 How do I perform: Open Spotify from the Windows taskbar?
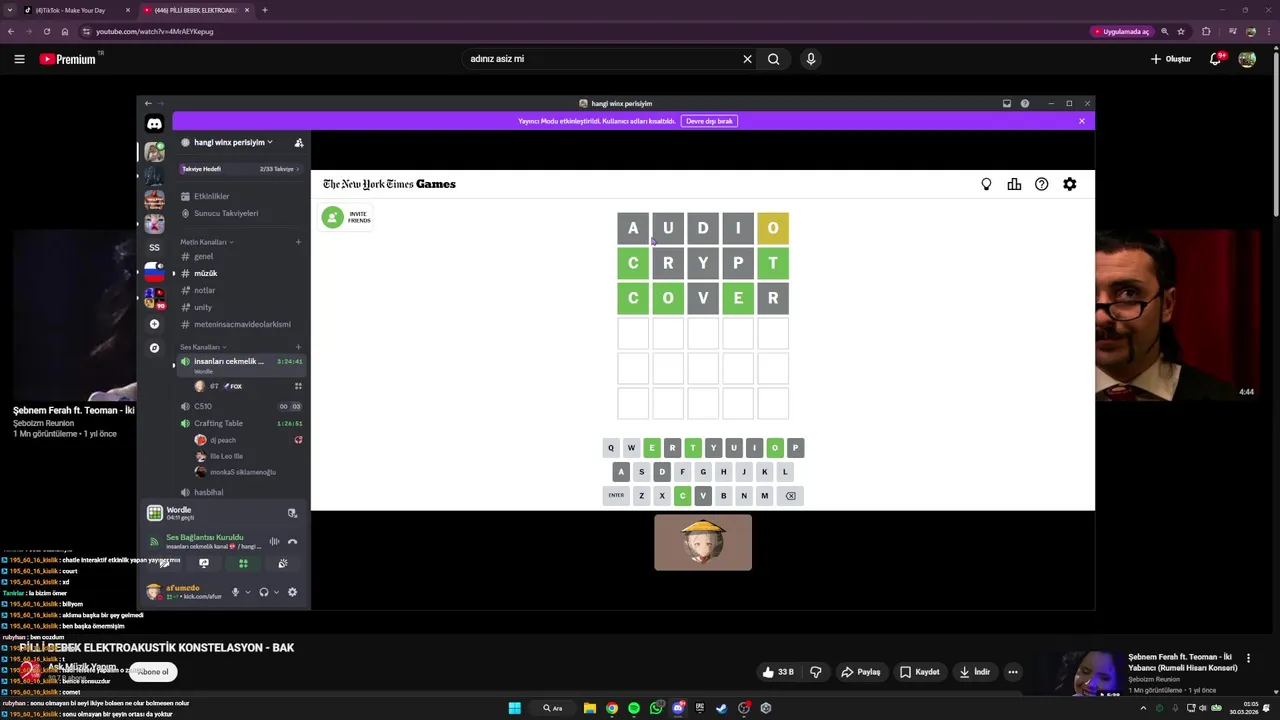[634, 708]
